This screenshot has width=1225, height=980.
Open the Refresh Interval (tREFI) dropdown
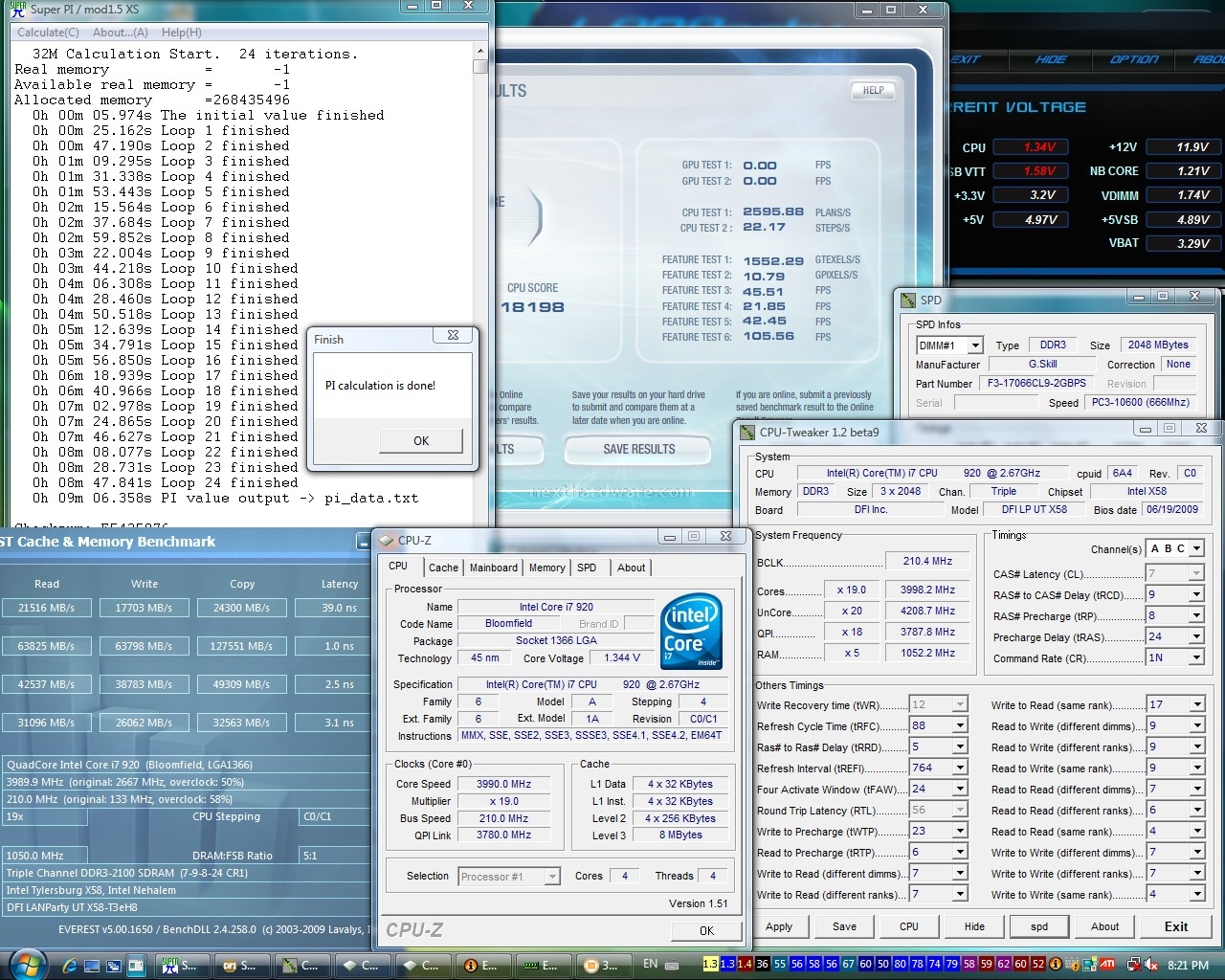coord(960,768)
